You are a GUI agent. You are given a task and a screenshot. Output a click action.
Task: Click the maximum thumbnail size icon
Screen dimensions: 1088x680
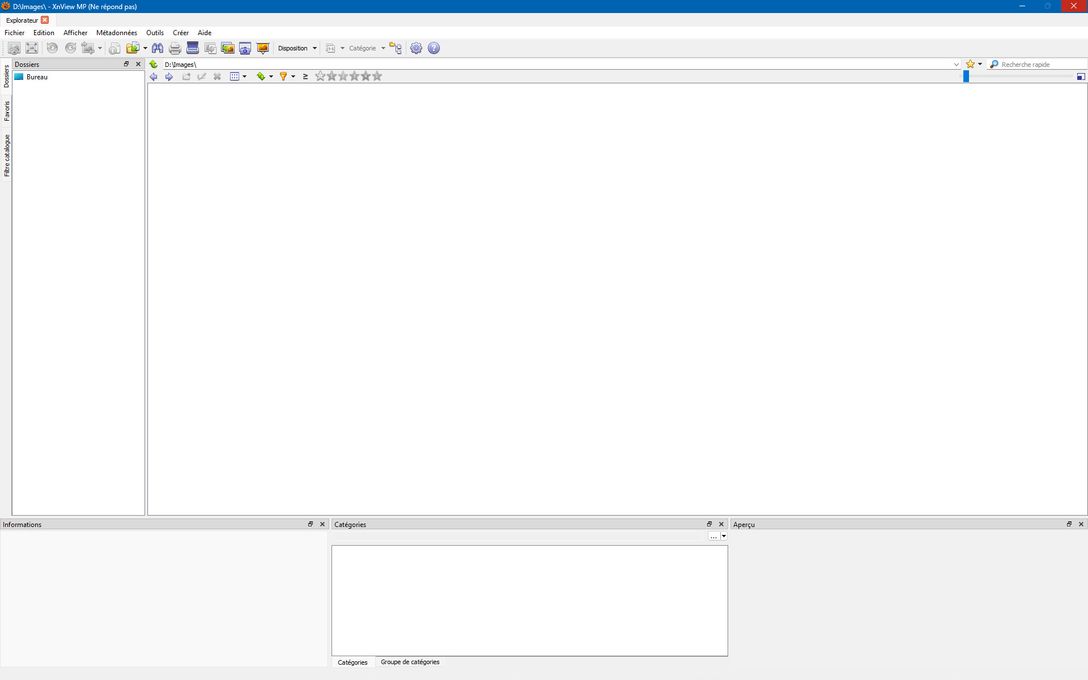point(1080,76)
